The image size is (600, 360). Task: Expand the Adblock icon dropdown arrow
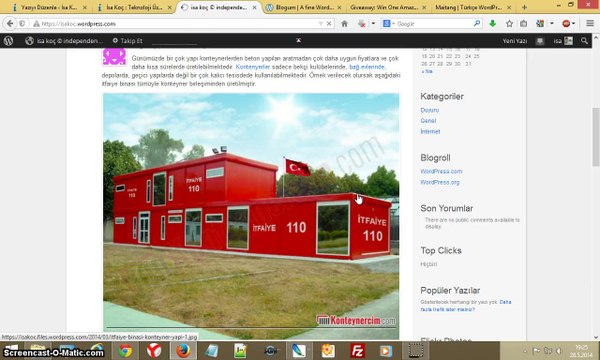[574, 24]
